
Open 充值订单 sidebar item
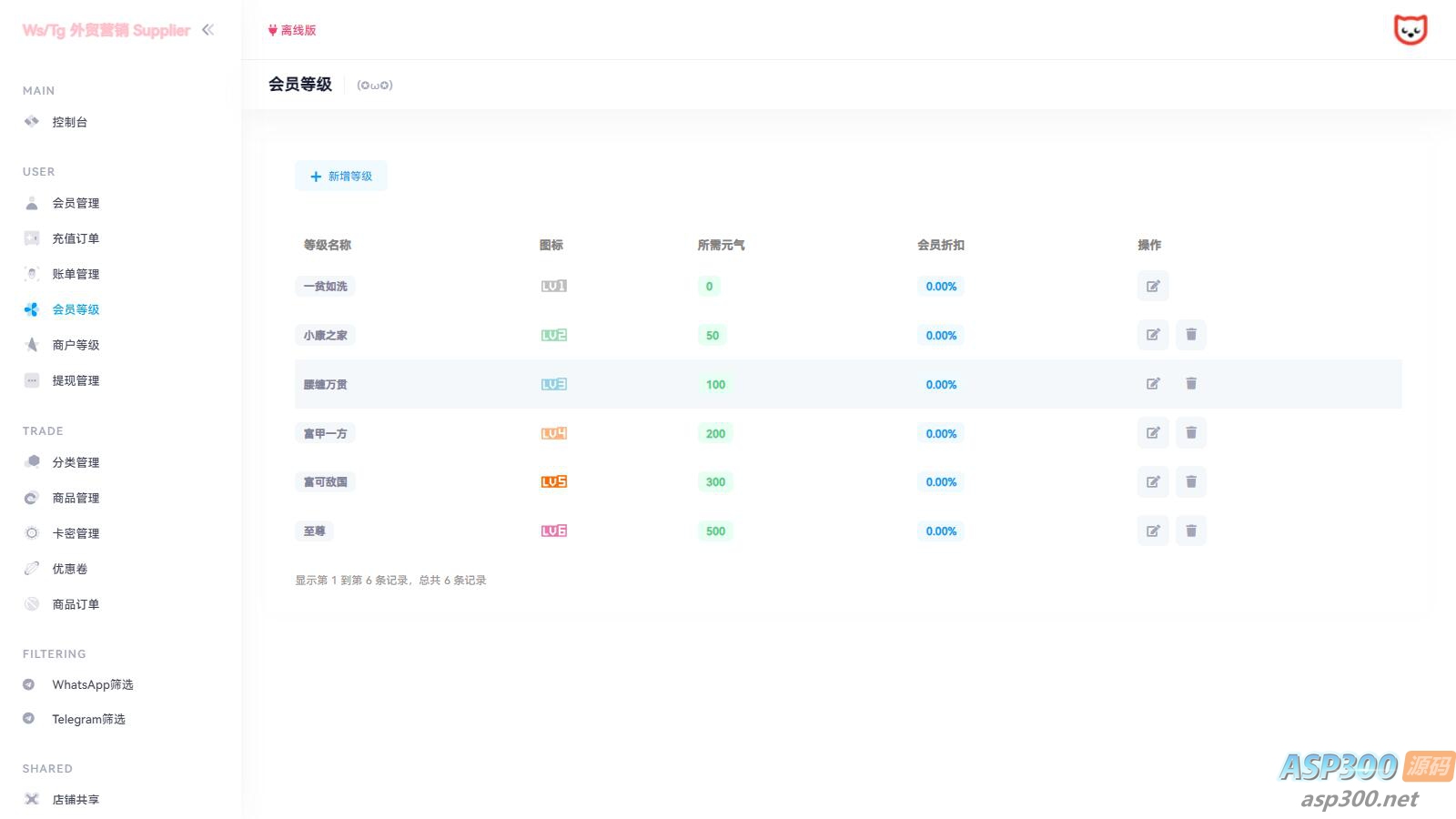(76, 238)
